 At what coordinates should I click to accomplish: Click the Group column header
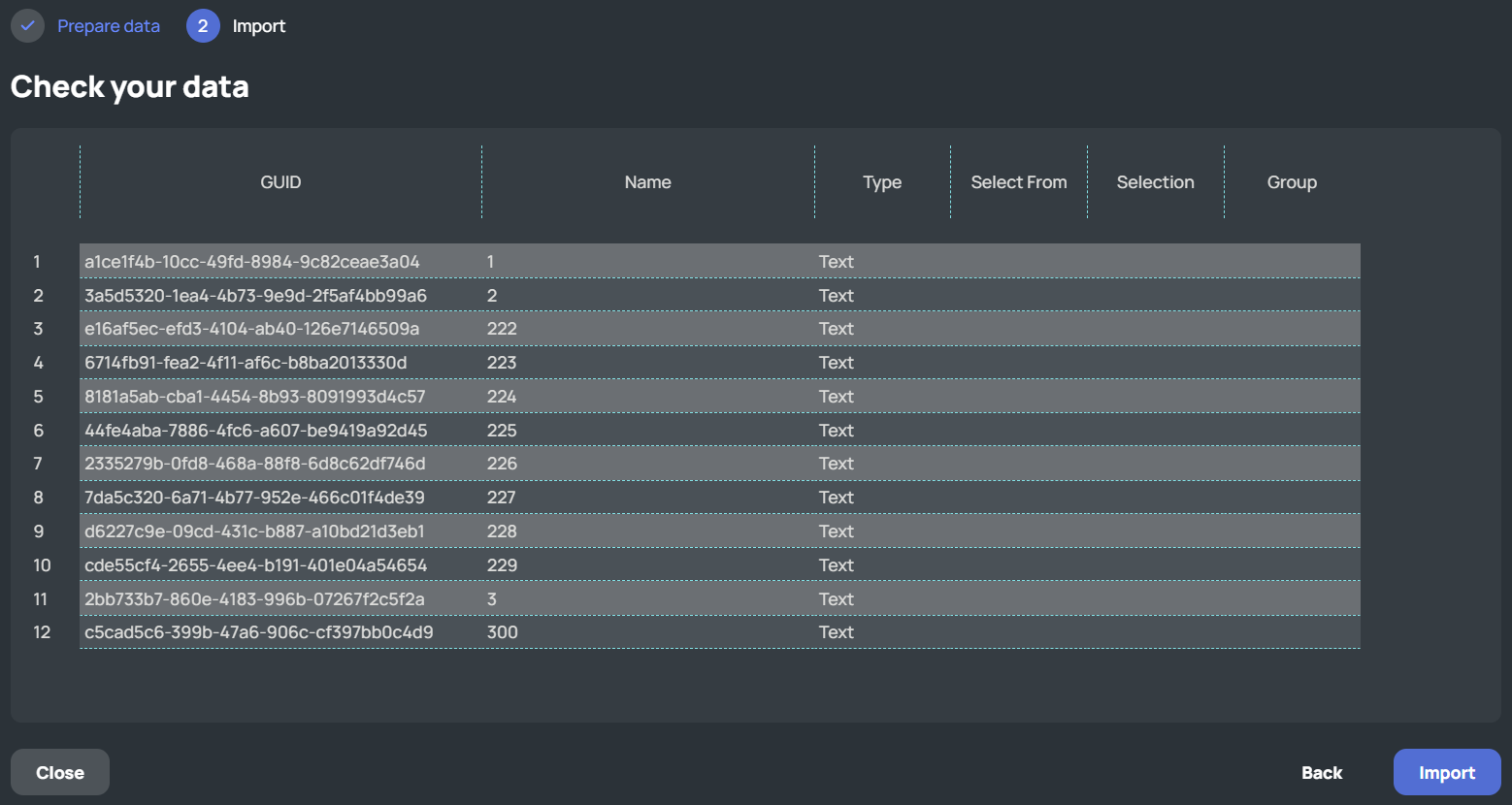[1292, 182]
